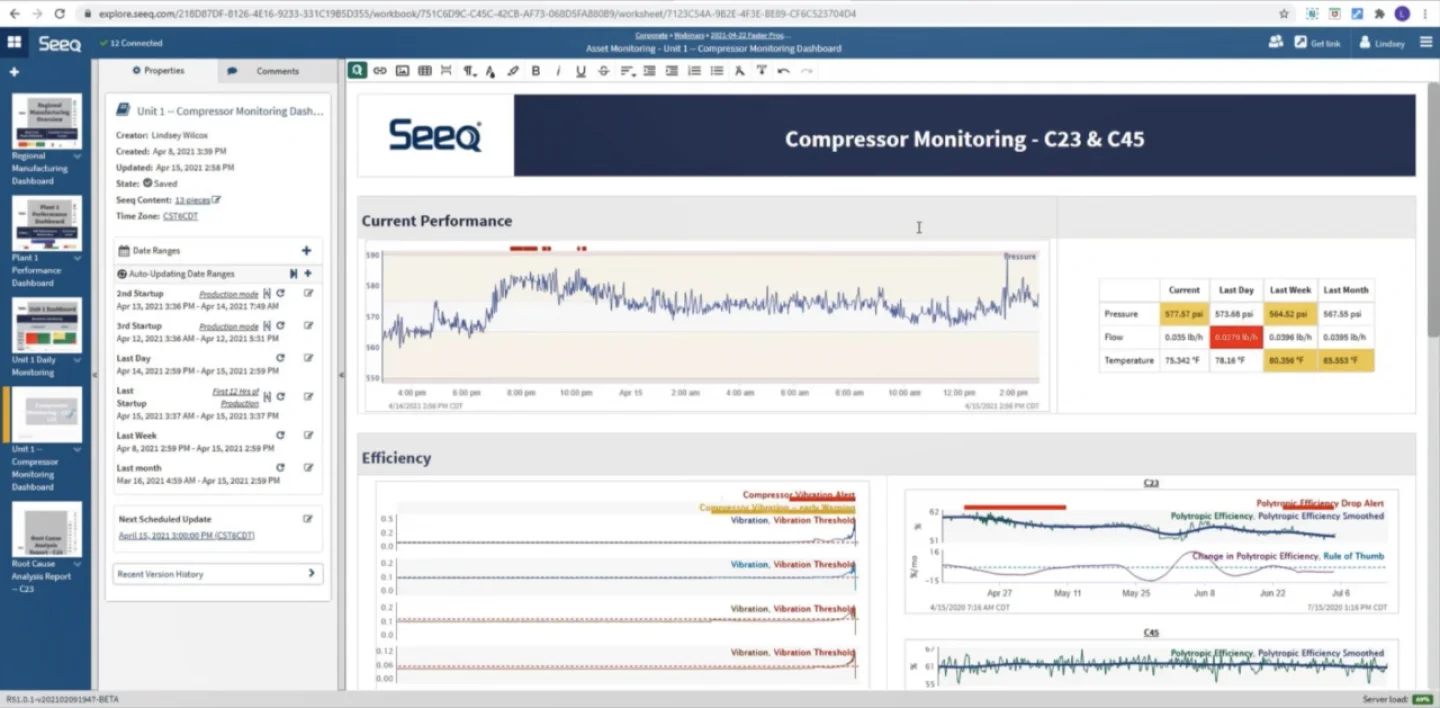Expand Plant 1 Performance Dashboard worksheet options
The image size is (1440, 708).
[x=77, y=258]
